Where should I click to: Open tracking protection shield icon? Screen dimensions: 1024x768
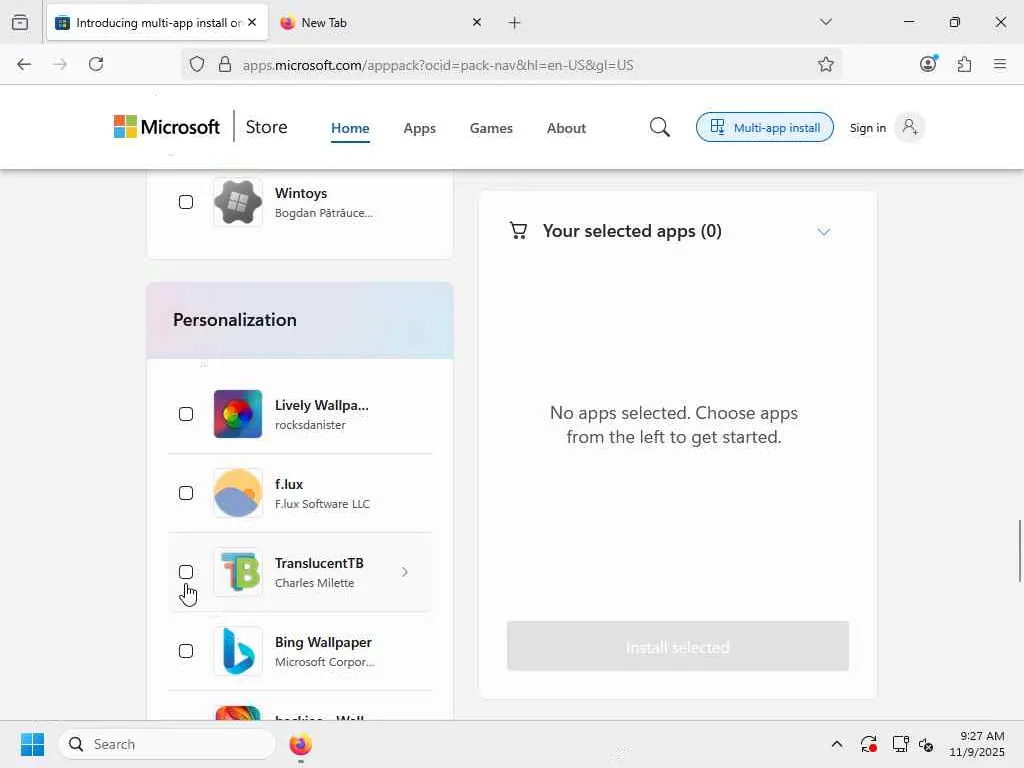pos(197,64)
